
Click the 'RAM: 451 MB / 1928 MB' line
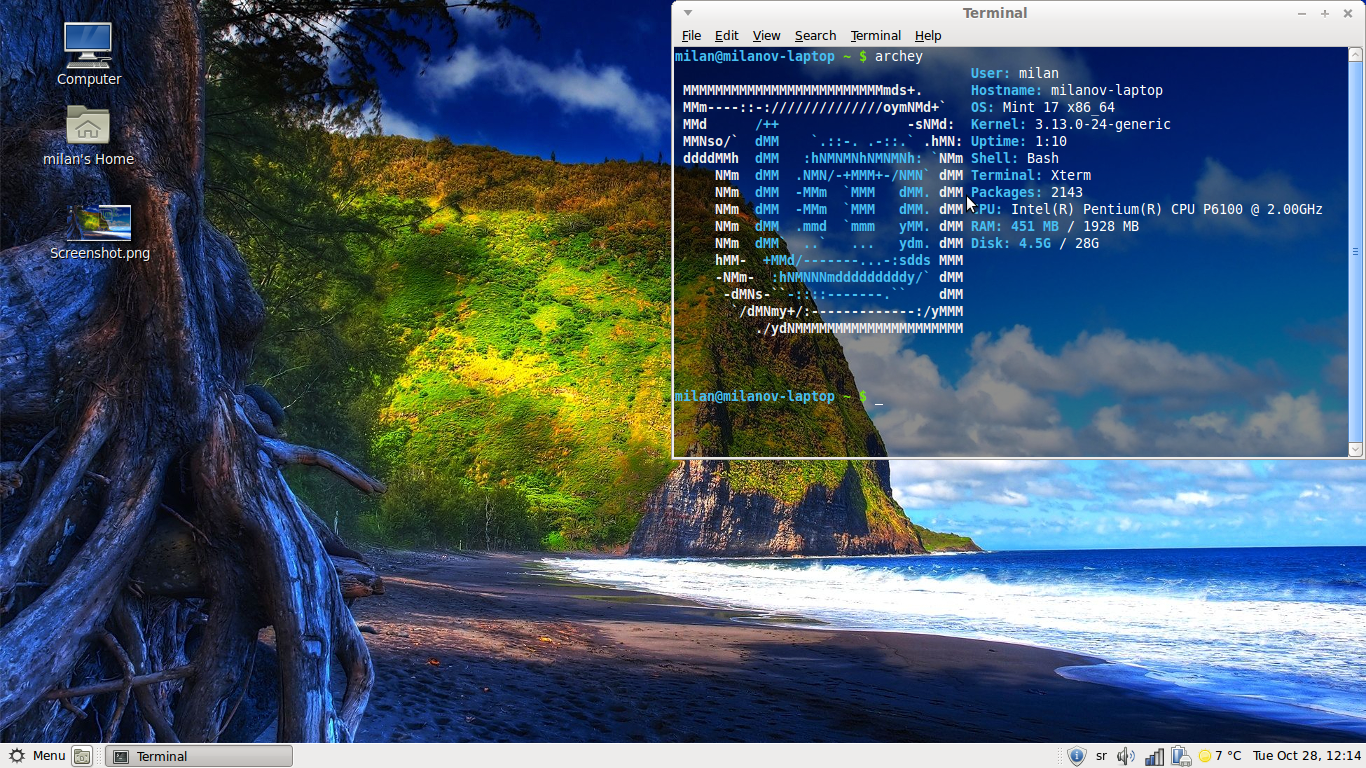tap(1055, 226)
